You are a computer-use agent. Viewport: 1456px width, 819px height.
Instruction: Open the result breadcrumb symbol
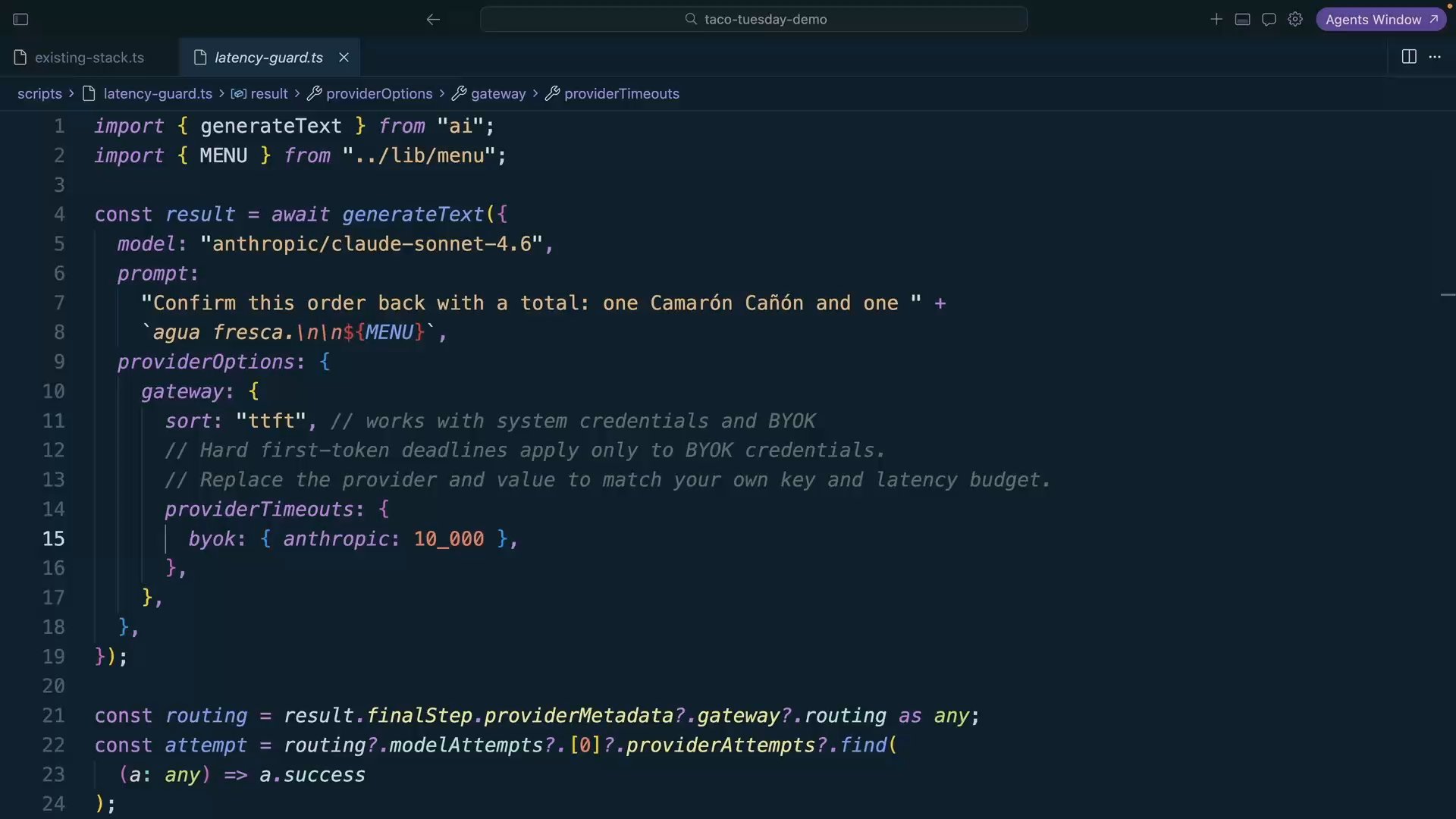point(260,93)
